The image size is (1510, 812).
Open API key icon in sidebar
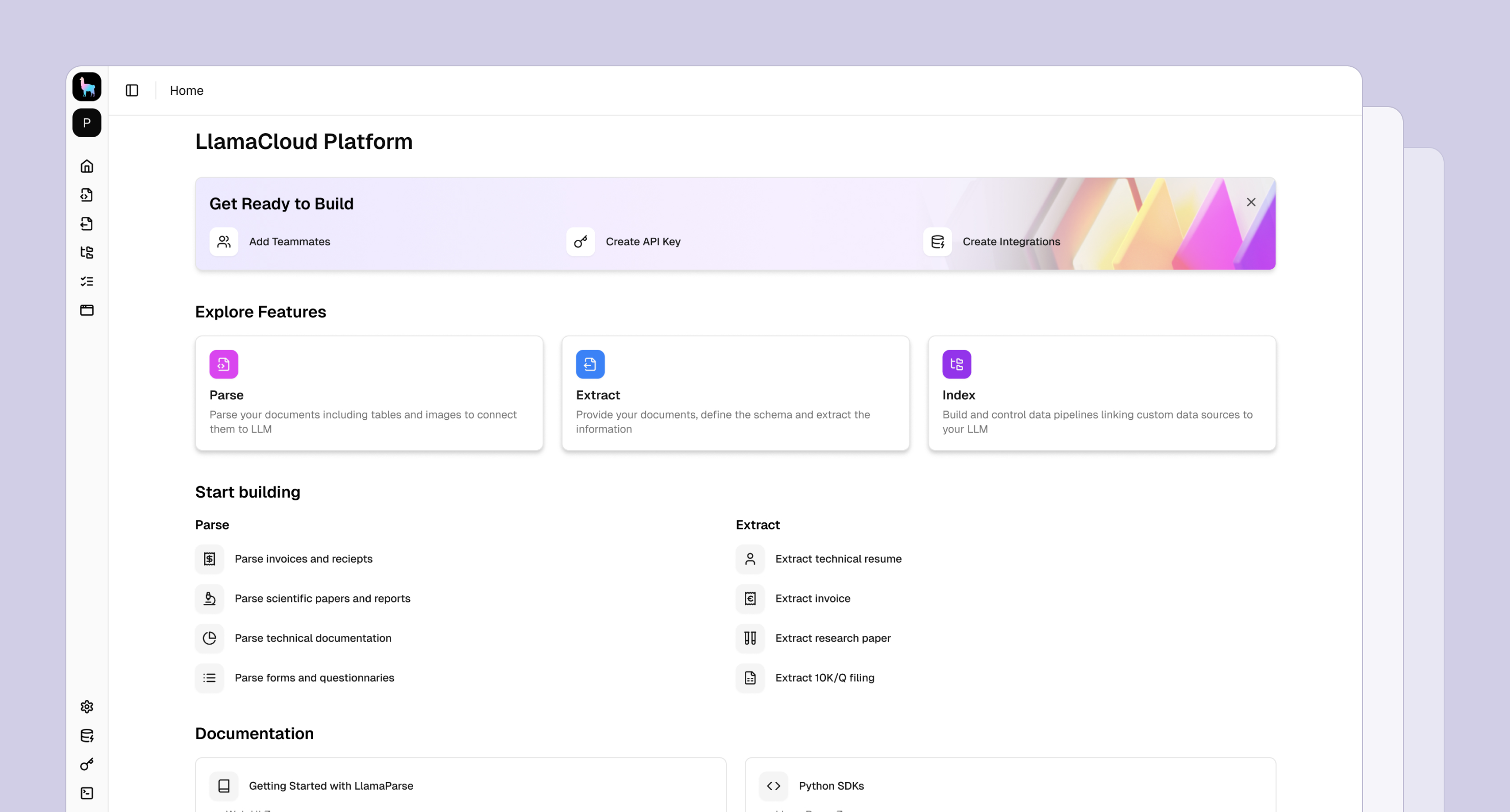tap(87, 764)
